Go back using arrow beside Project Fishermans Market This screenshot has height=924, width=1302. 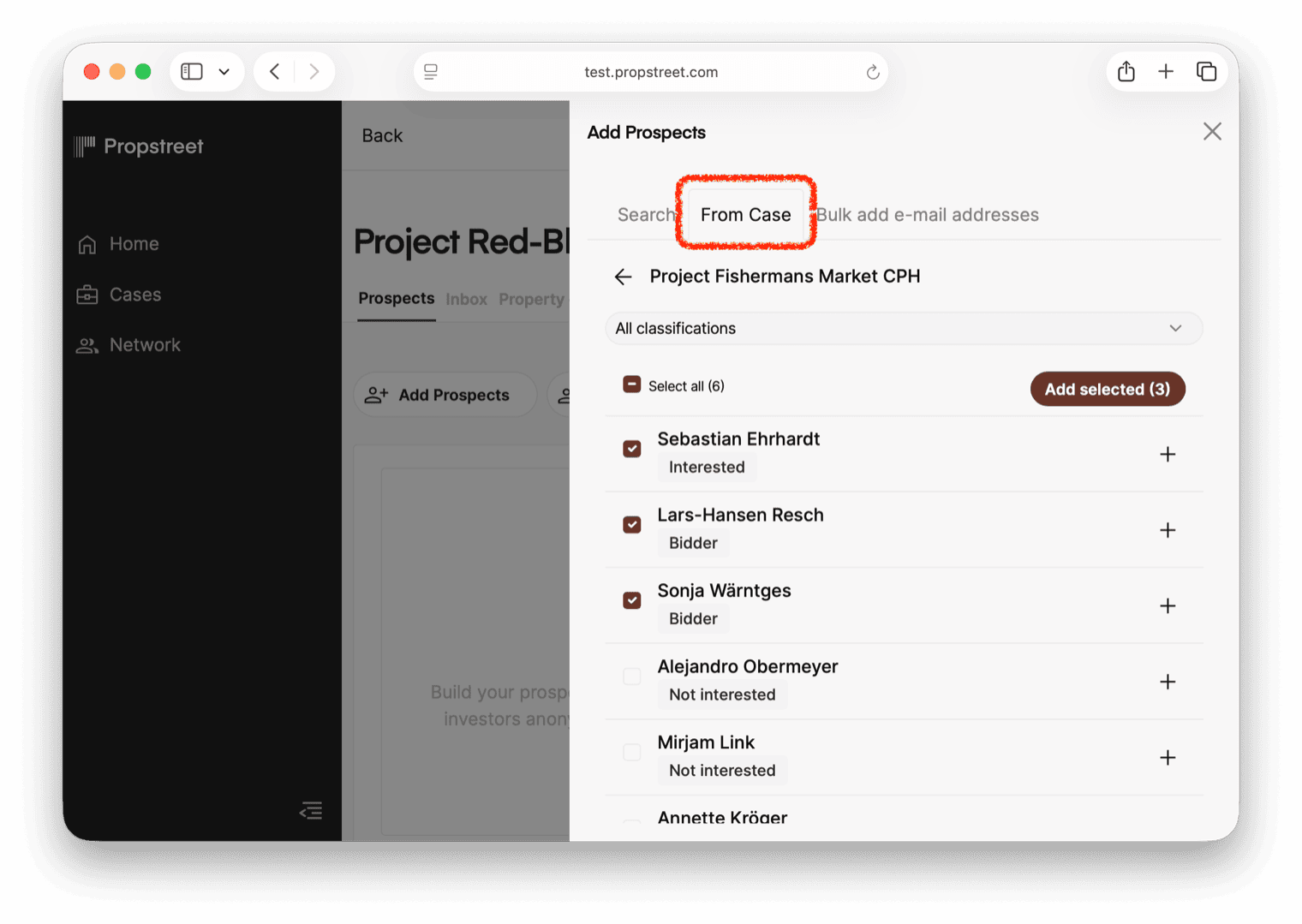click(623, 277)
